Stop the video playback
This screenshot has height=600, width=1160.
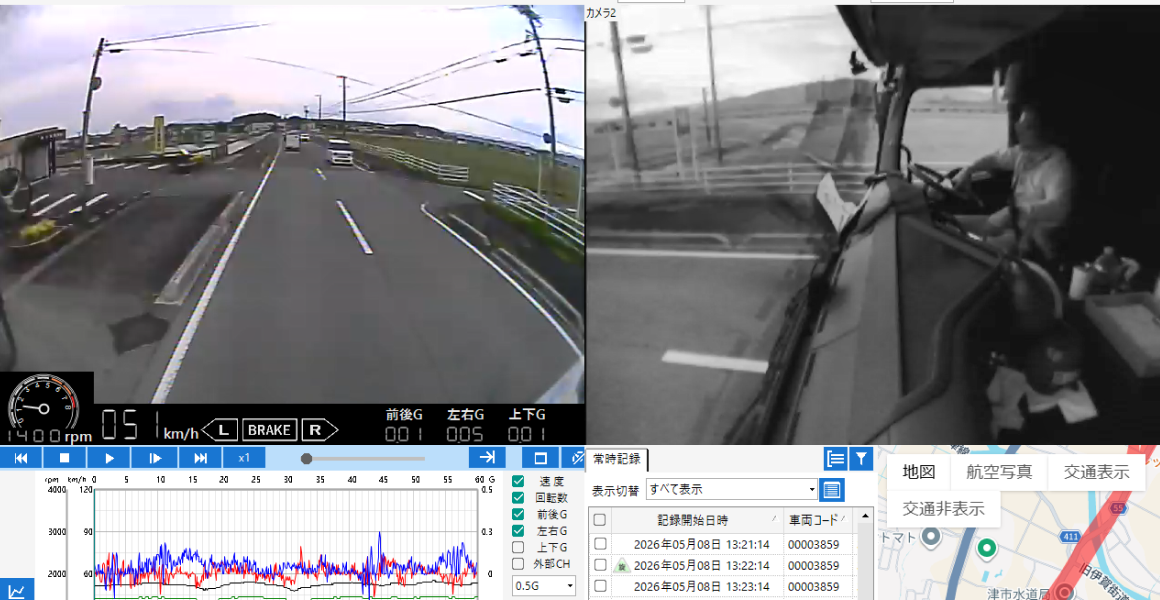click(64, 458)
